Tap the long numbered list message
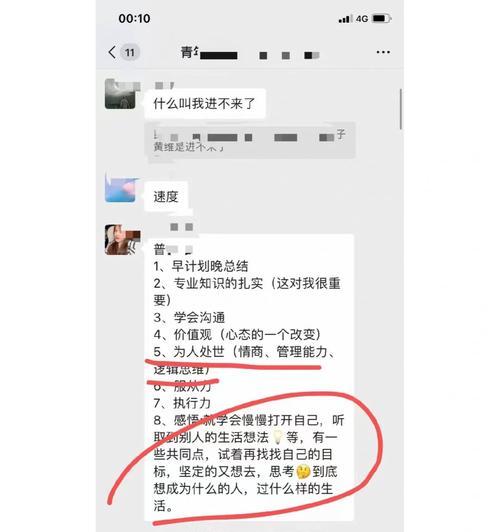This screenshot has width=500, height=532. 249,377
